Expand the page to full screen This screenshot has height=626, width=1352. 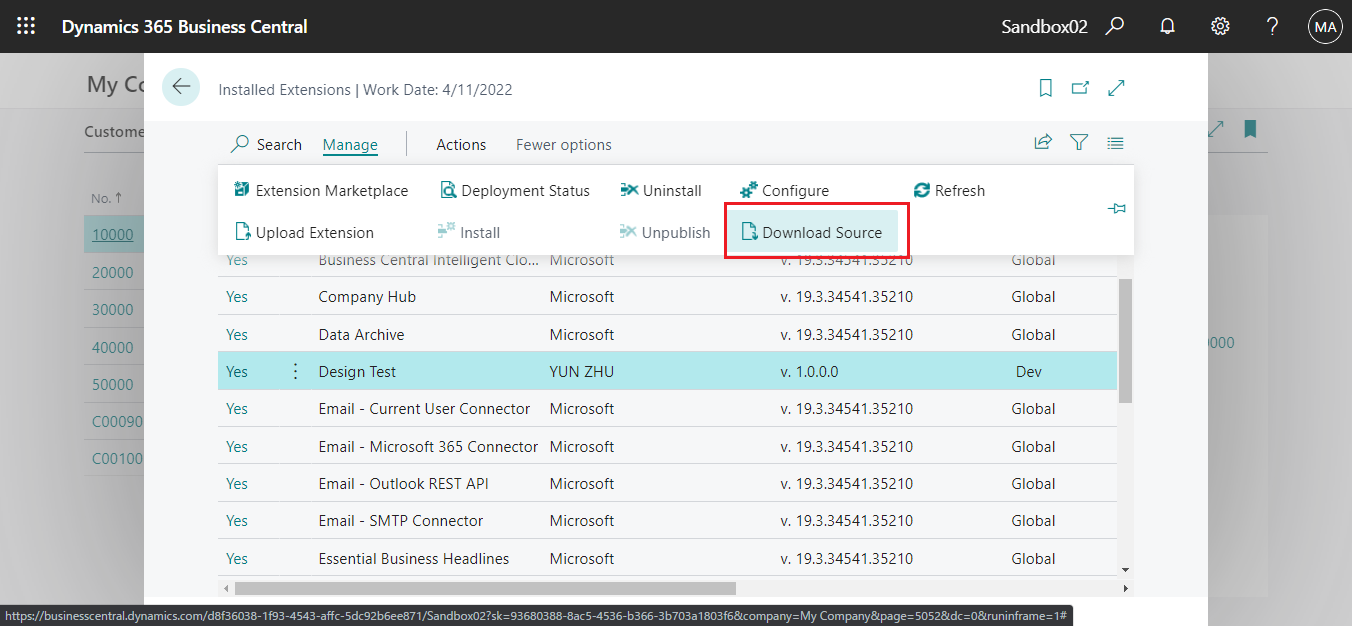pos(1116,88)
